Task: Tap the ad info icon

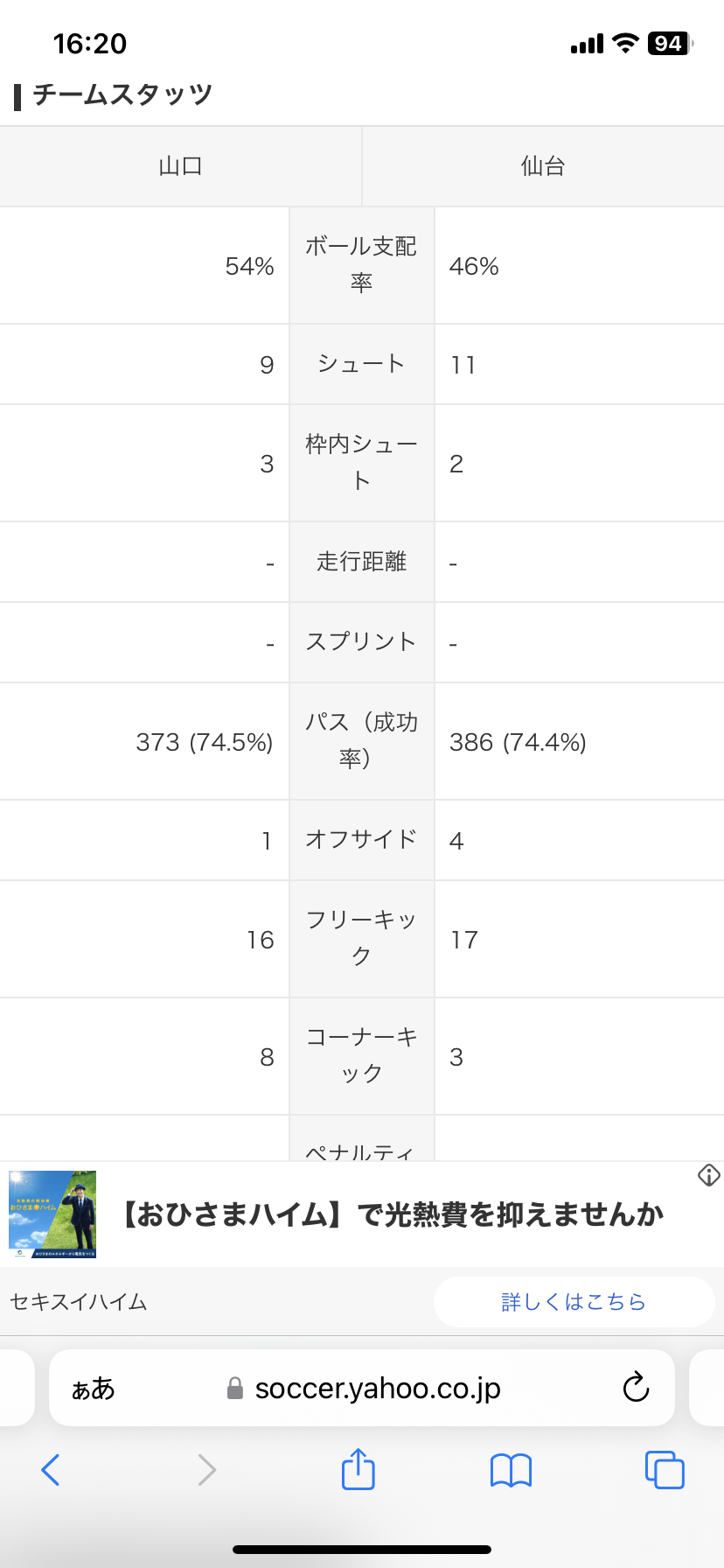Action: [709, 1175]
